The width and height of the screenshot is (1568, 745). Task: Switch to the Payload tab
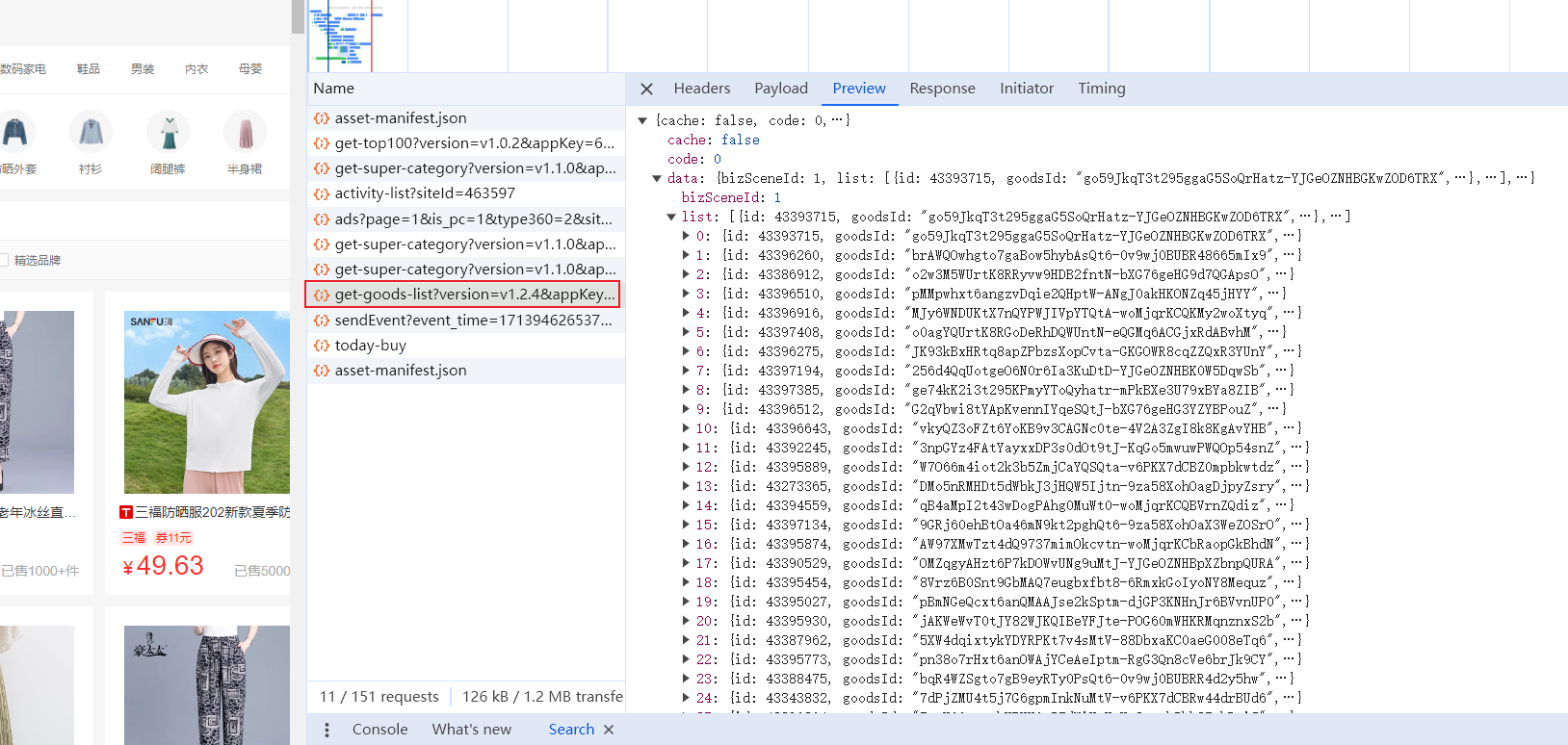coord(781,89)
